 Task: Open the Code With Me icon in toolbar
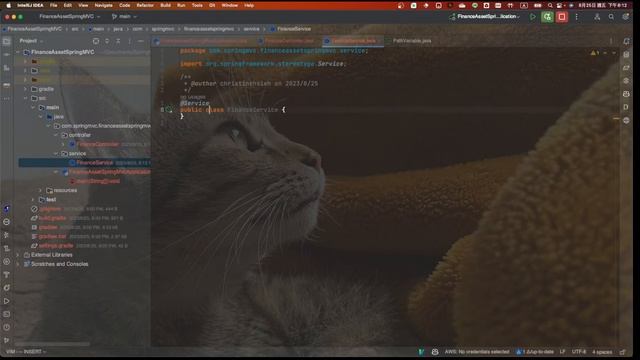point(597,17)
